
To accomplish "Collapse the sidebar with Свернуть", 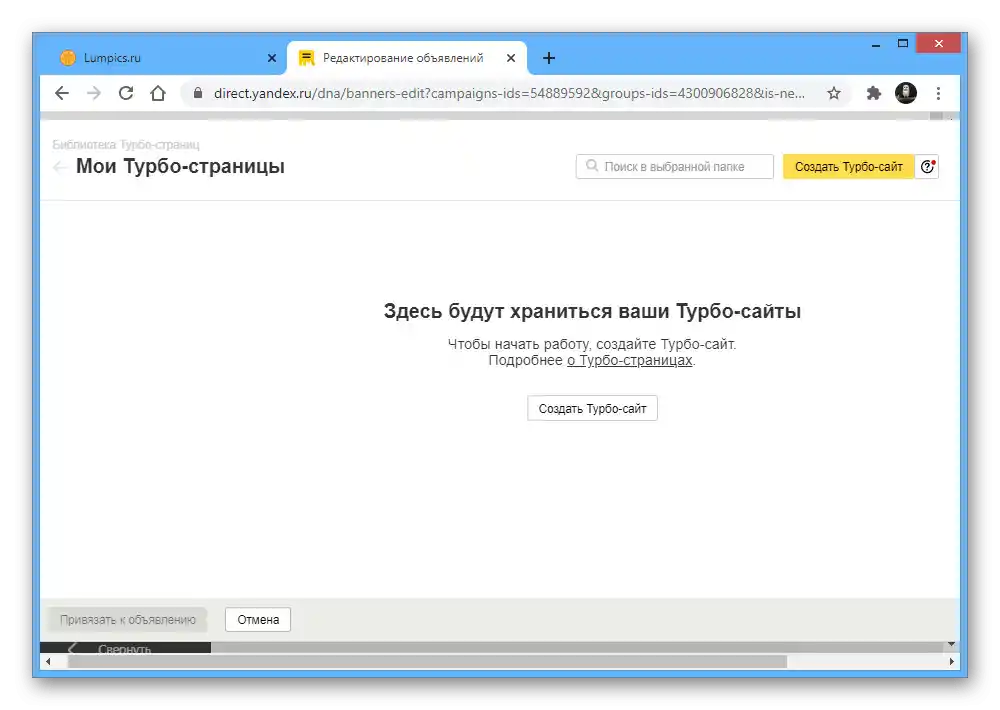I will pos(125,647).
